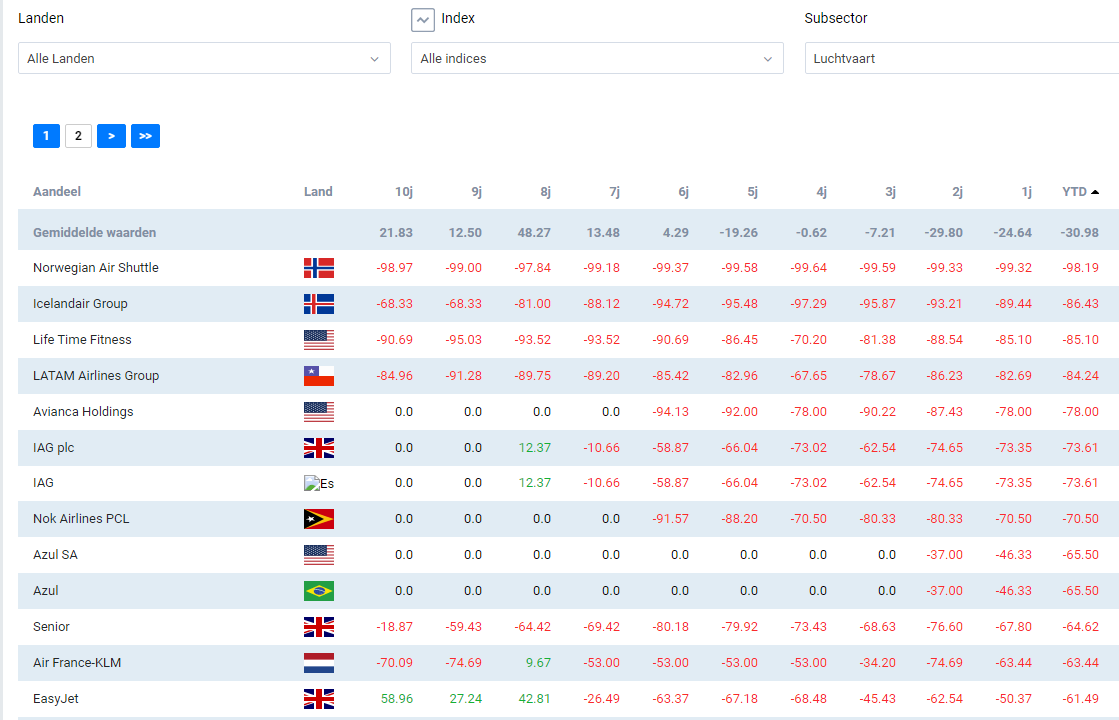1119x720 pixels.
Task: Click IAG plc 8j value 12.37
Action: [x=535, y=447]
